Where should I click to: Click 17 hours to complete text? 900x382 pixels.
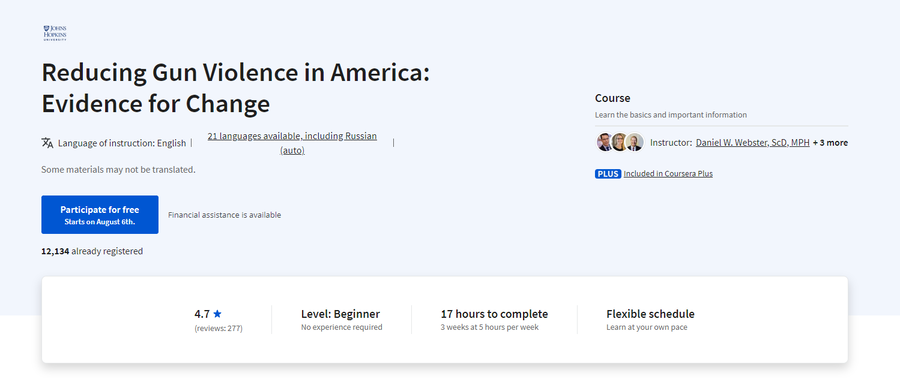(x=494, y=314)
